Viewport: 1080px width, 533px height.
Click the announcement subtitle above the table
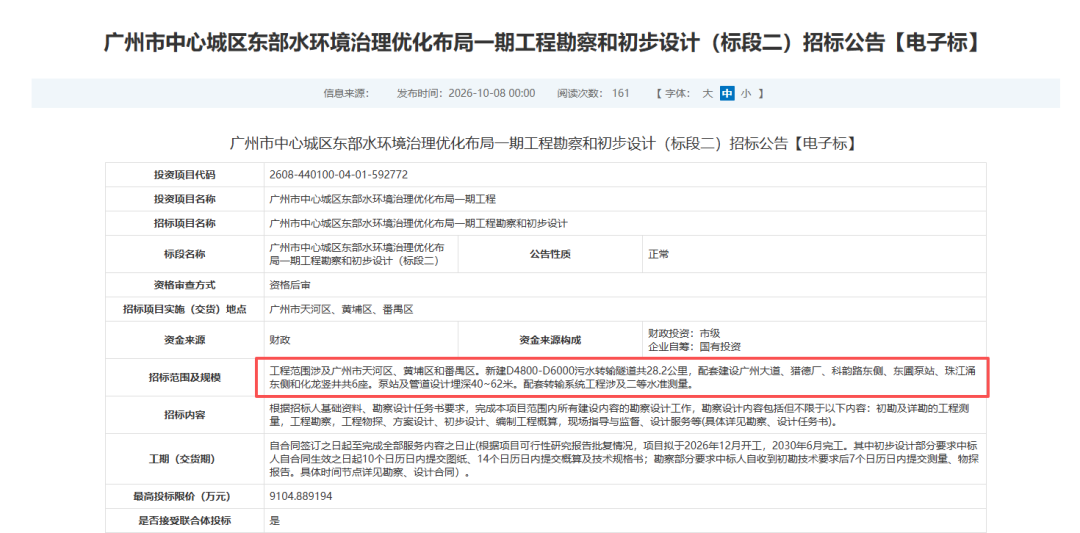pyautogui.click(x=542, y=144)
